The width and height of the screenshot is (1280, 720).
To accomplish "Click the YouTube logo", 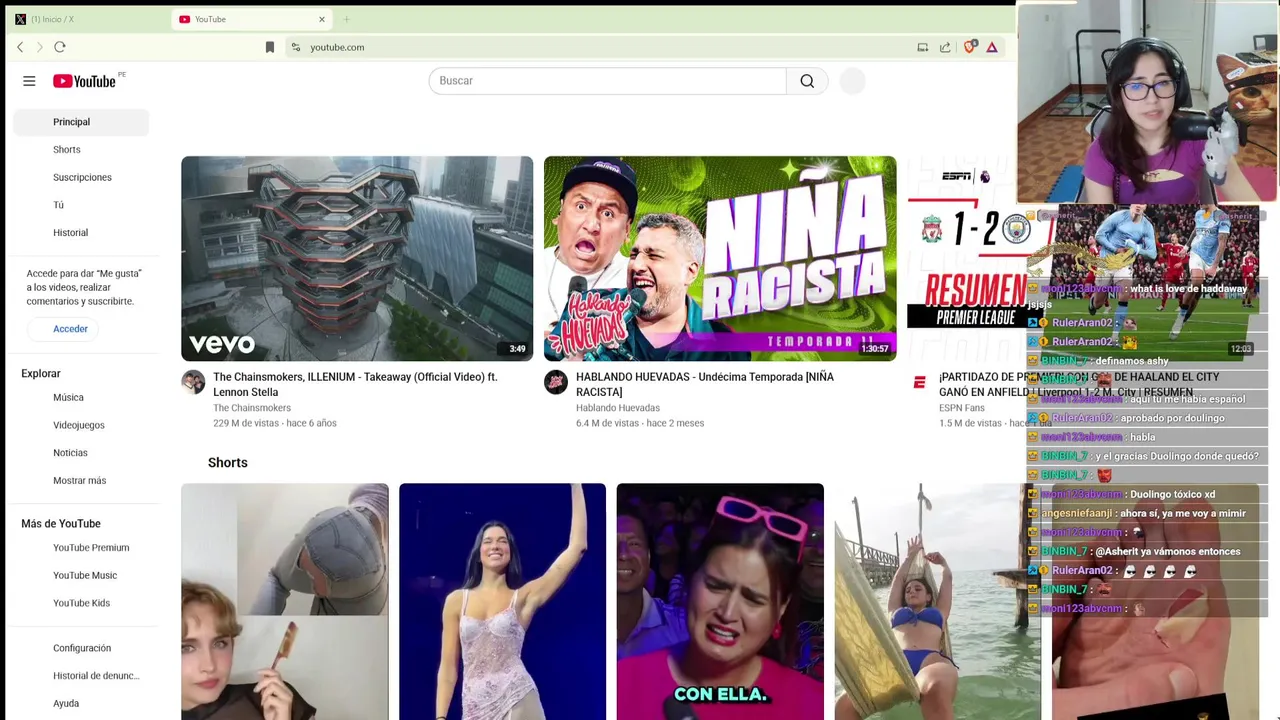I will [x=84, y=81].
